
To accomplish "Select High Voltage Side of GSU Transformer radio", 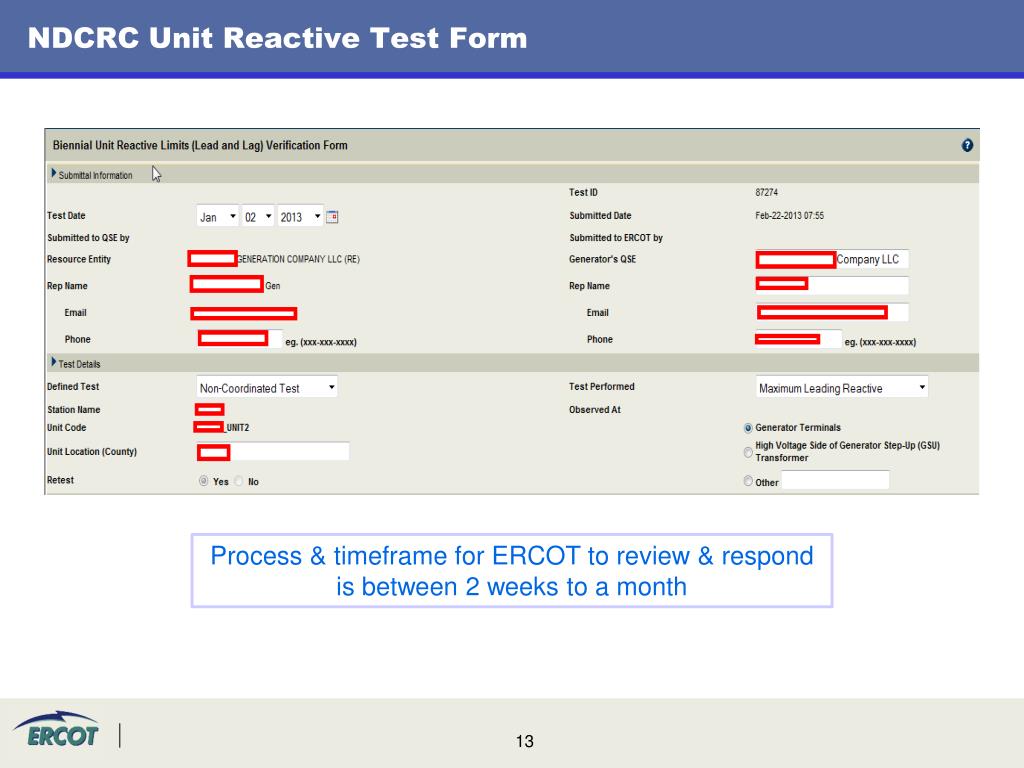I will [748, 452].
